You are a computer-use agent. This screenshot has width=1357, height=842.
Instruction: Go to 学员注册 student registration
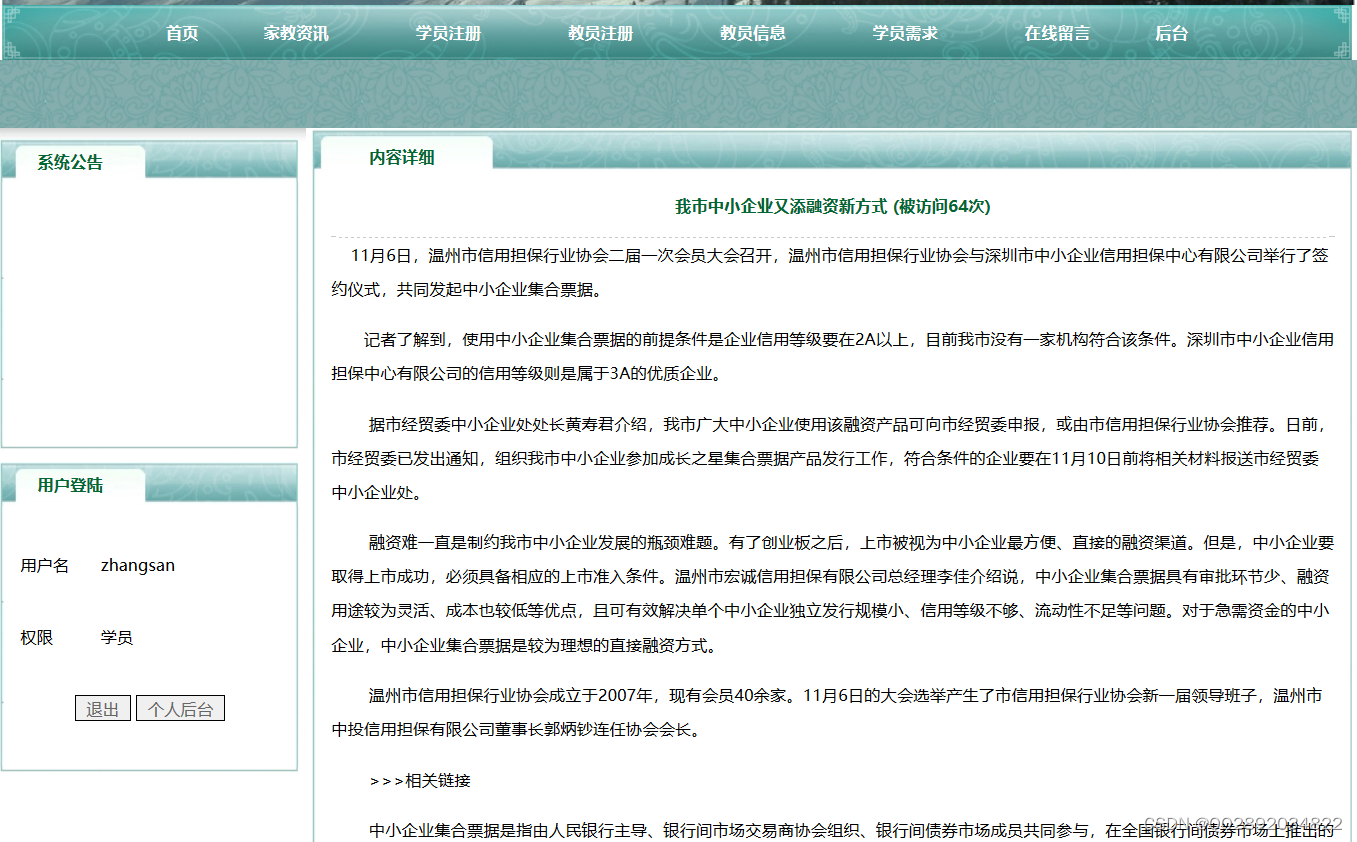click(448, 32)
